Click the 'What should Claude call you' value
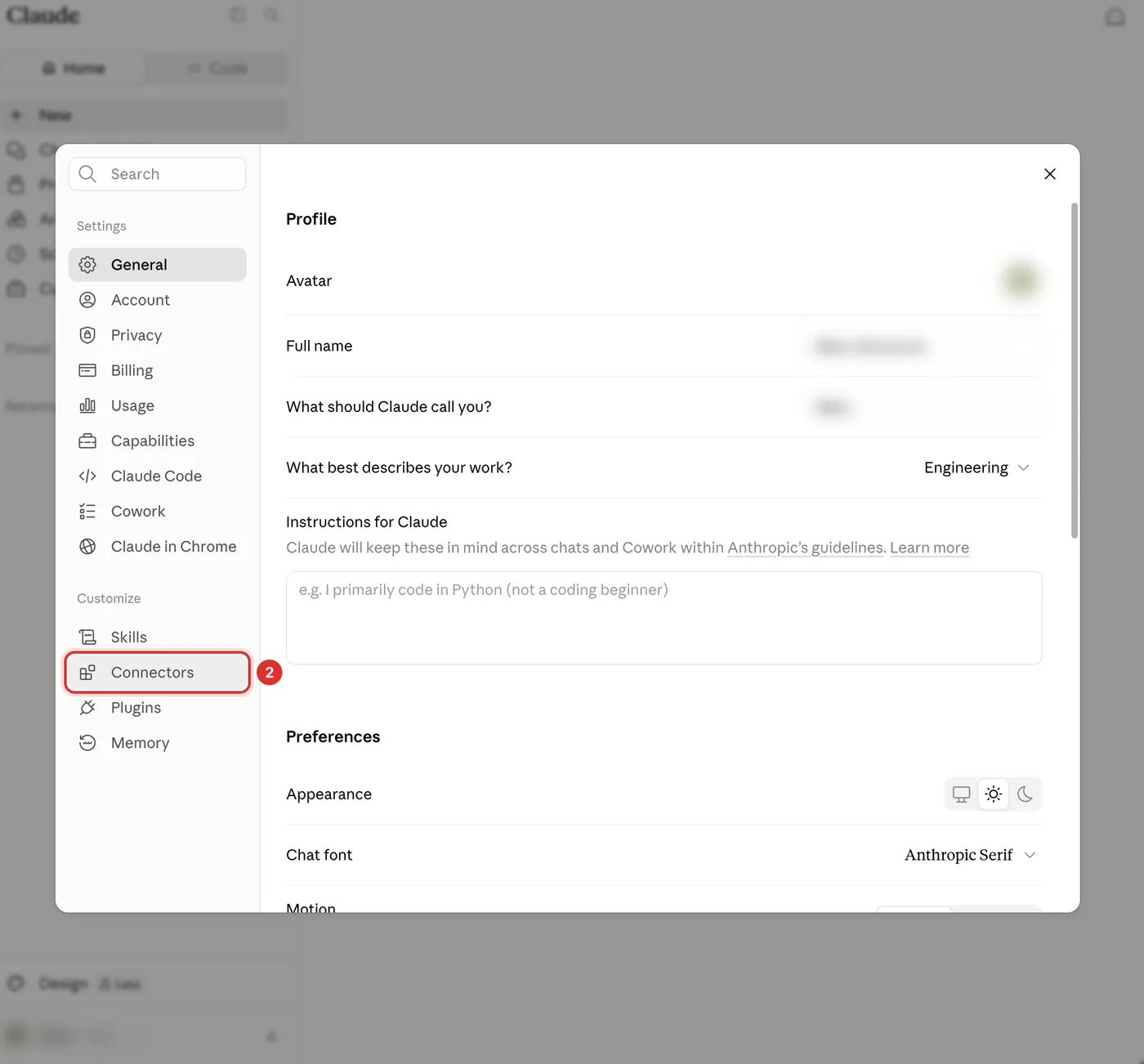Image resolution: width=1144 pixels, height=1064 pixels. point(833,407)
